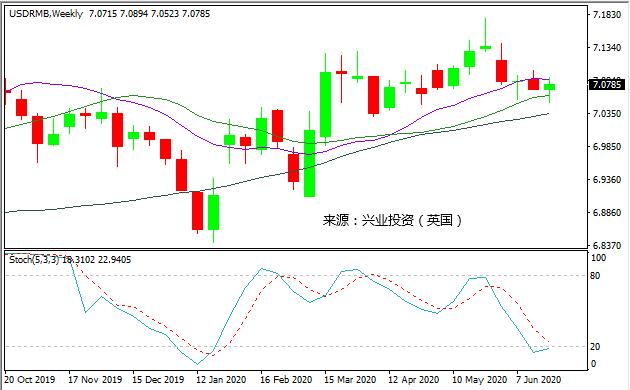This screenshot has width=630, height=390.
Task: Select the highest-wick green candle in May
Action: pyautogui.click(x=485, y=47)
